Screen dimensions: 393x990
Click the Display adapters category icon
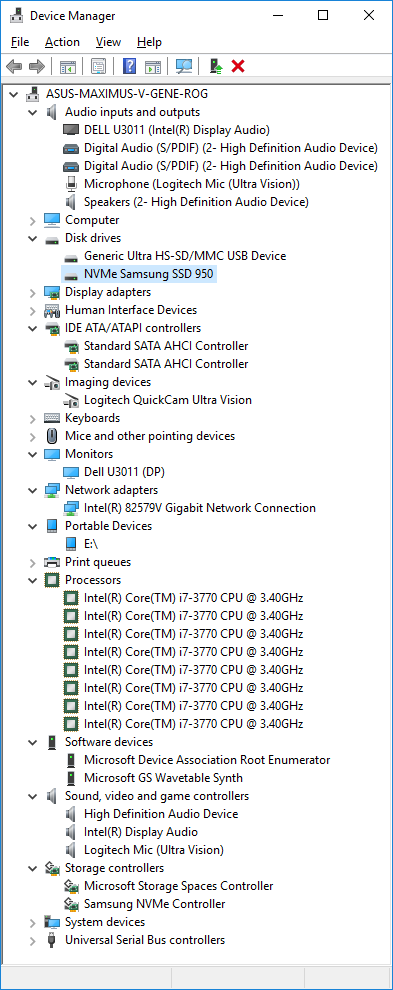[52, 292]
